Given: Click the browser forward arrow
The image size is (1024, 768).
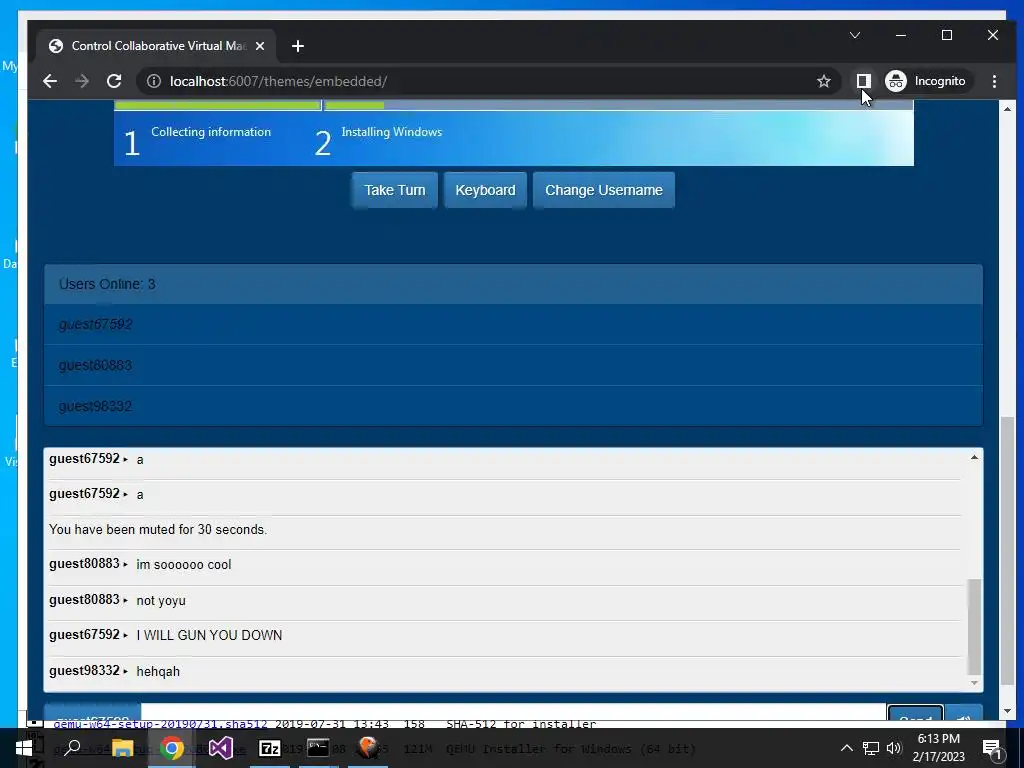Looking at the screenshot, I should point(82,81).
